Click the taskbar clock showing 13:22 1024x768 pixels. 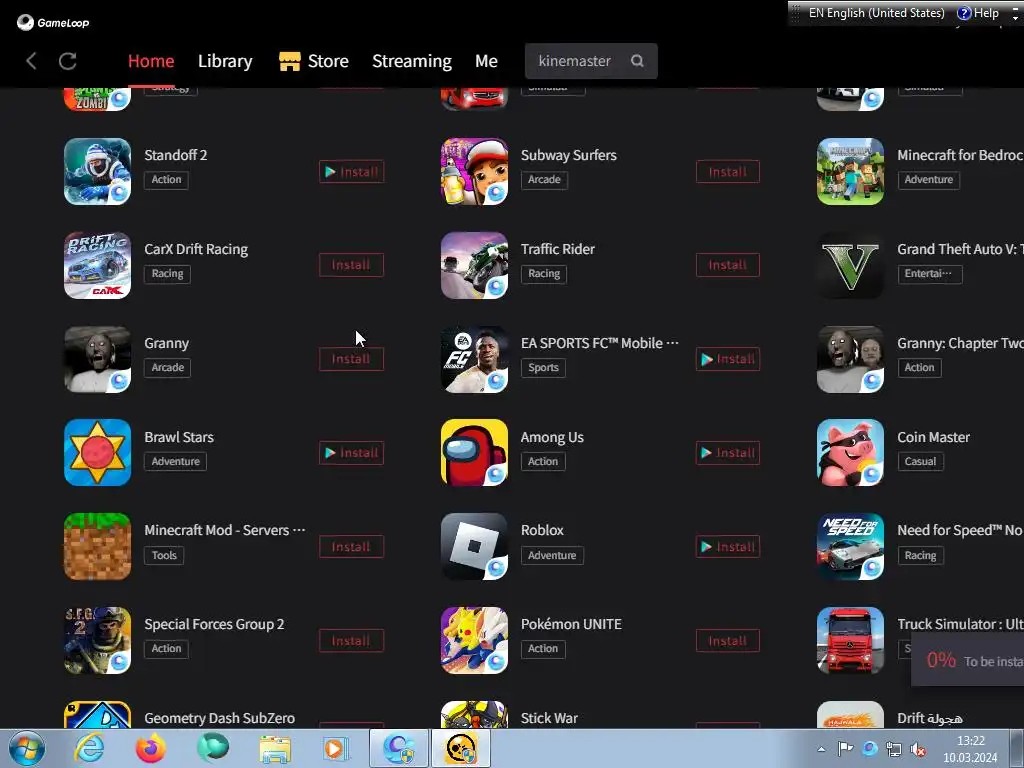point(970,749)
